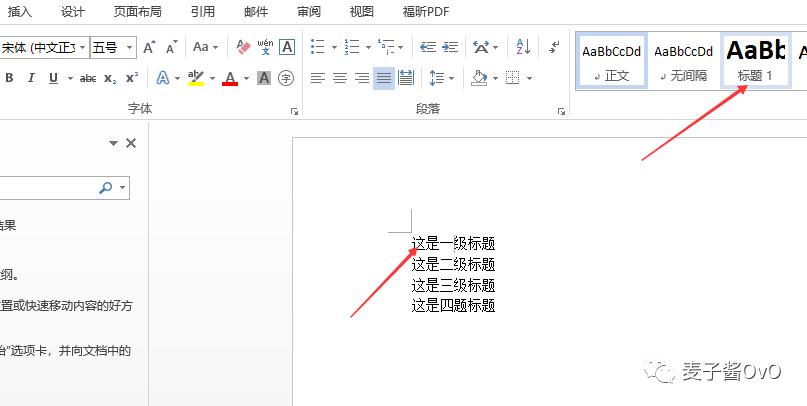807x406 pixels.
Task: Open the phonetic guide (wén) tool
Action: 265,47
